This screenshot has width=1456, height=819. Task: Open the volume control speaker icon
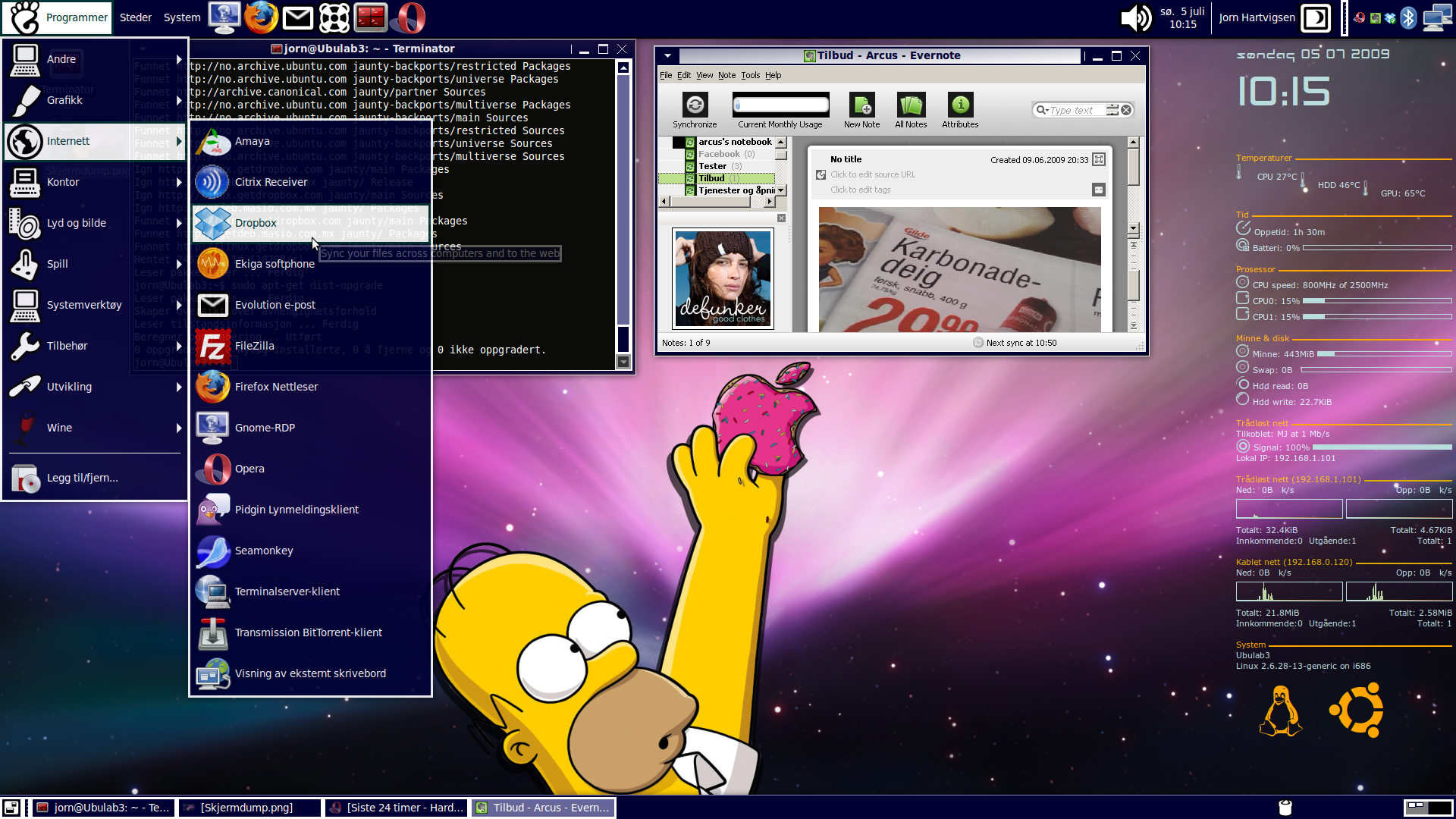(x=1136, y=17)
